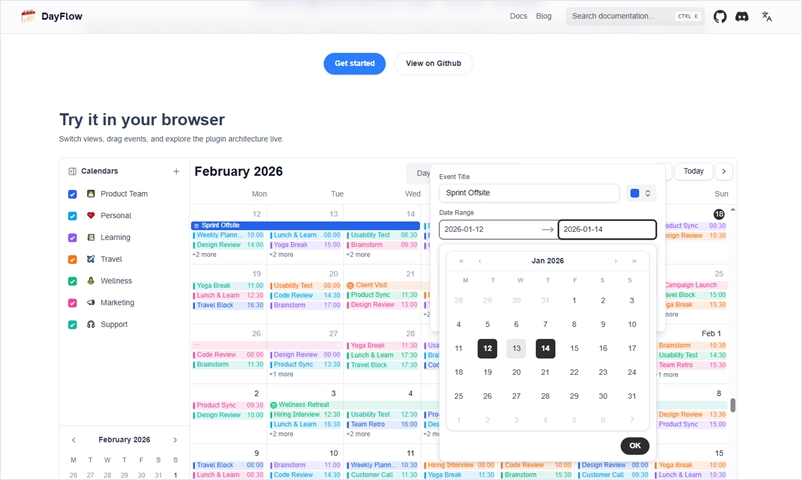The height and width of the screenshot is (480, 802).
Task: Open the Discord icon link
Action: pos(742,16)
